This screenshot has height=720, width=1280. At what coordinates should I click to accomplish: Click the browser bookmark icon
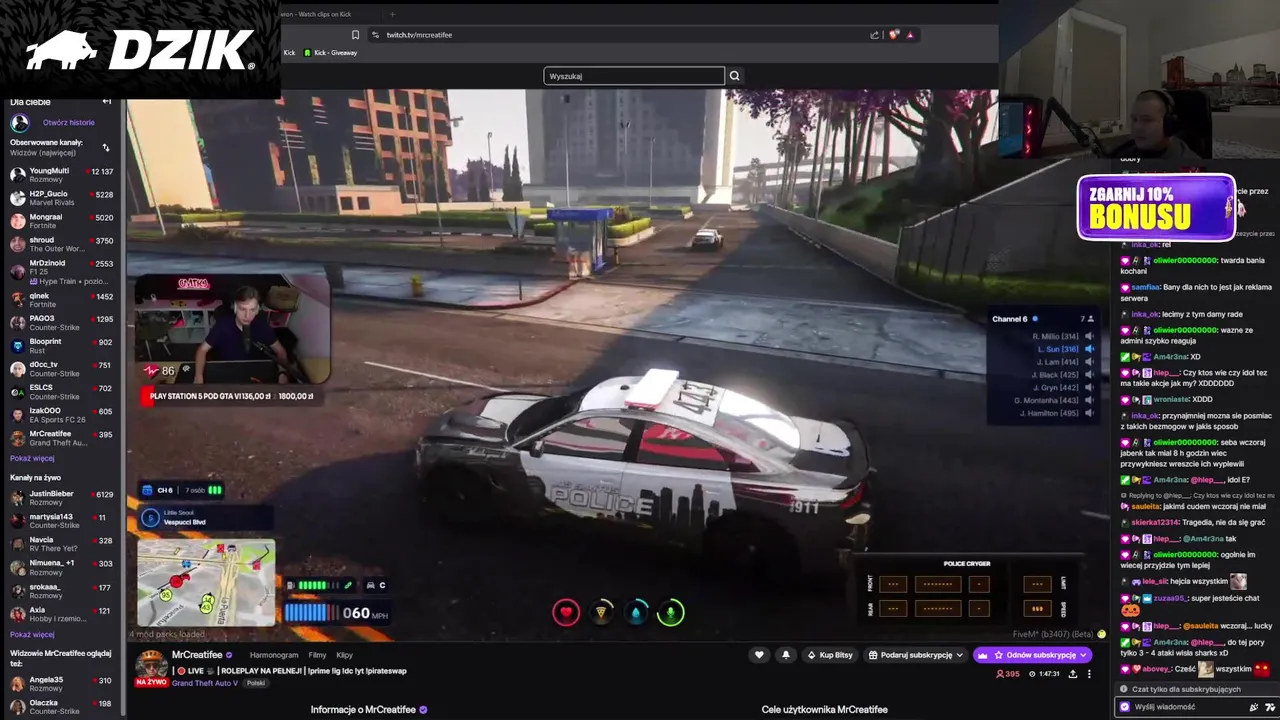click(355, 35)
